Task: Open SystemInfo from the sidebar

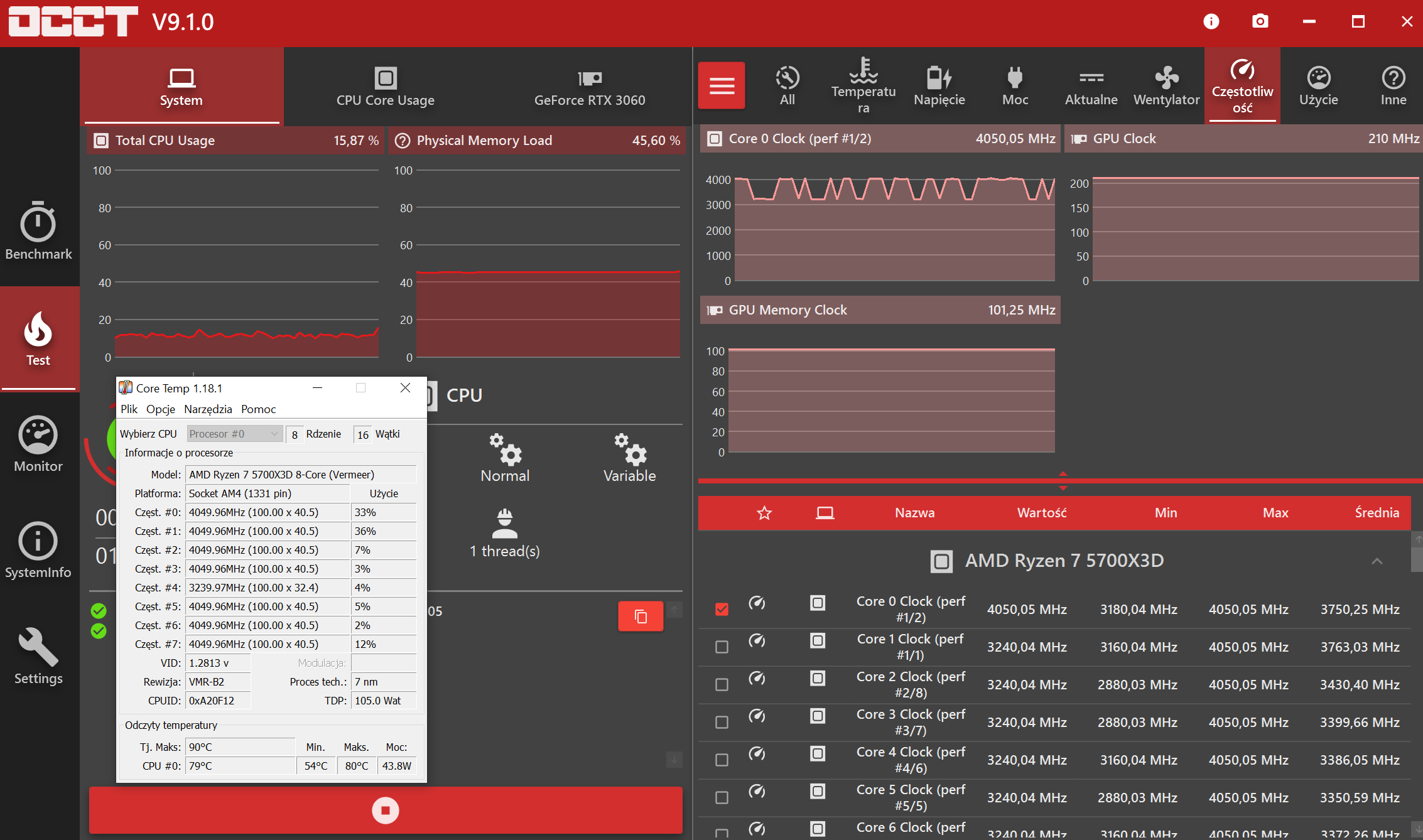Action: pos(38,550)
